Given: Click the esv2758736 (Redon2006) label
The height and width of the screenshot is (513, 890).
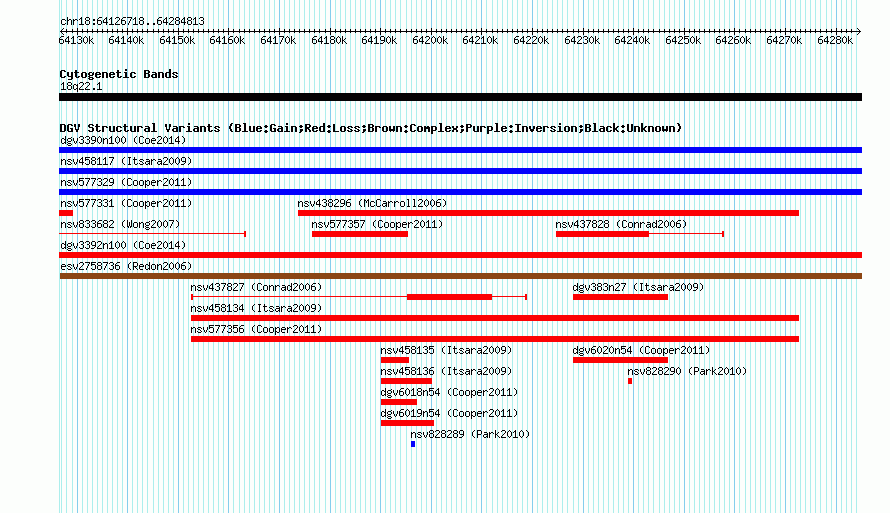Looking at the screenshot, I should (126, 266).
